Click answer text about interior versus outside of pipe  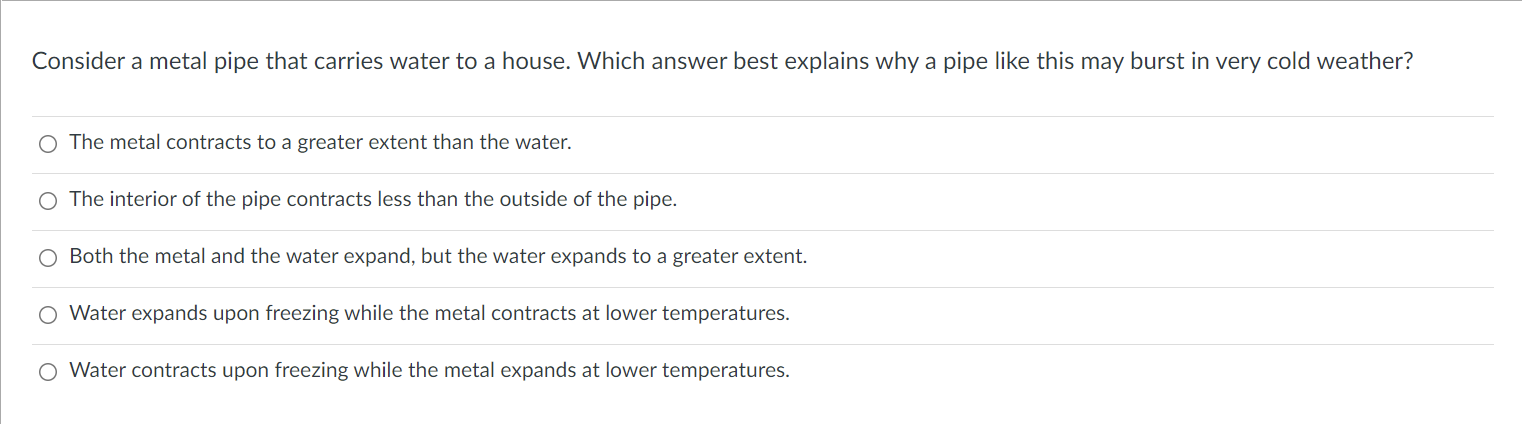coord(373,200)
